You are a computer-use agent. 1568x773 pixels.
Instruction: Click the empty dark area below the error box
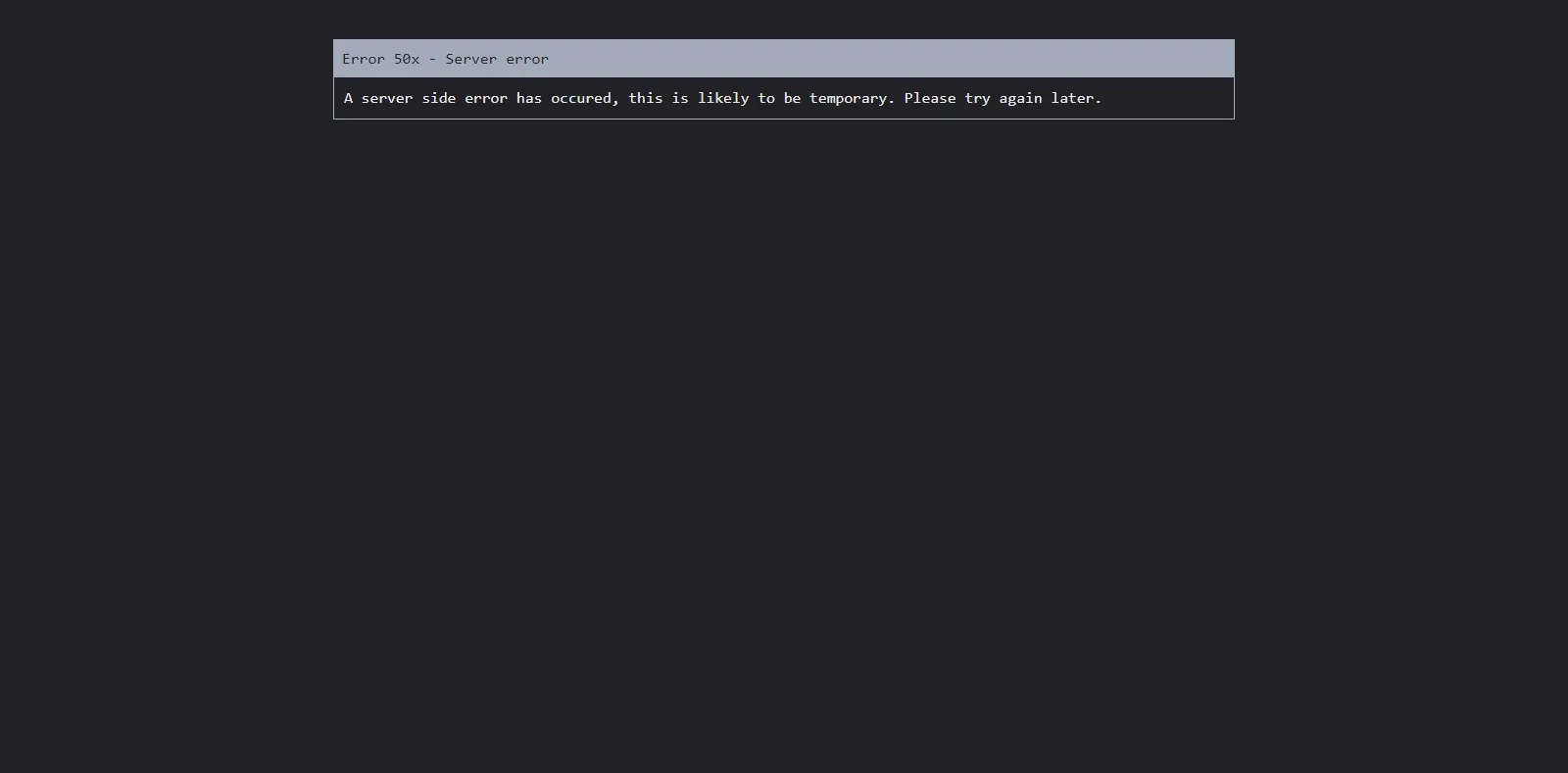click(784, 441)
